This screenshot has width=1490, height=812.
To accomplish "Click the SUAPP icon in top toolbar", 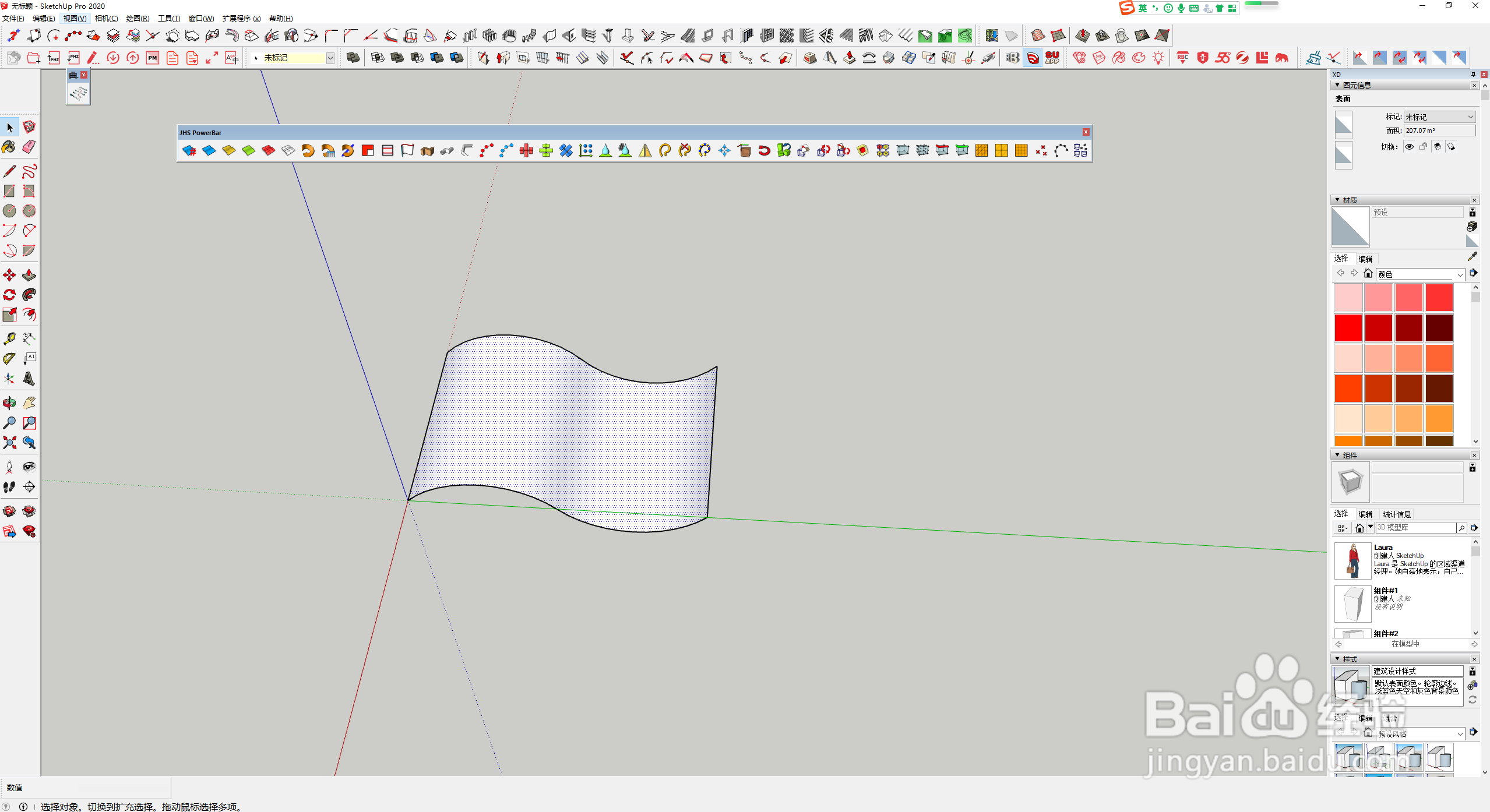I will tap(1052, 58).
